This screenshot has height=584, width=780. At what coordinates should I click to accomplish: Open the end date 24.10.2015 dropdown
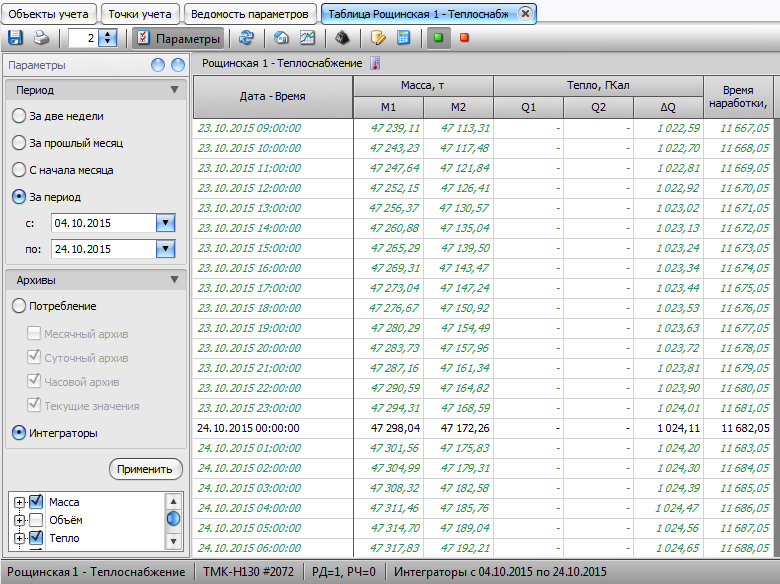tap(165, 249)
